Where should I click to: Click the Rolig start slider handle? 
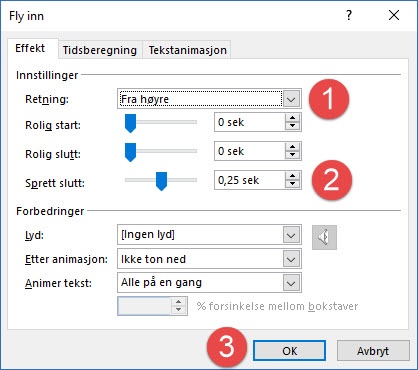(130, 123)
